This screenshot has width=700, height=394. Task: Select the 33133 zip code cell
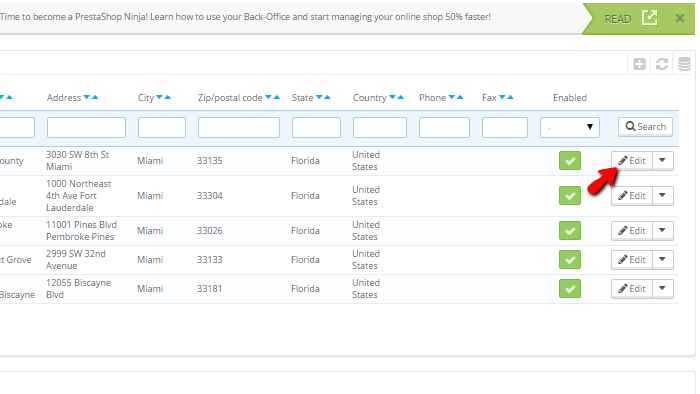(x=209, y=260)
